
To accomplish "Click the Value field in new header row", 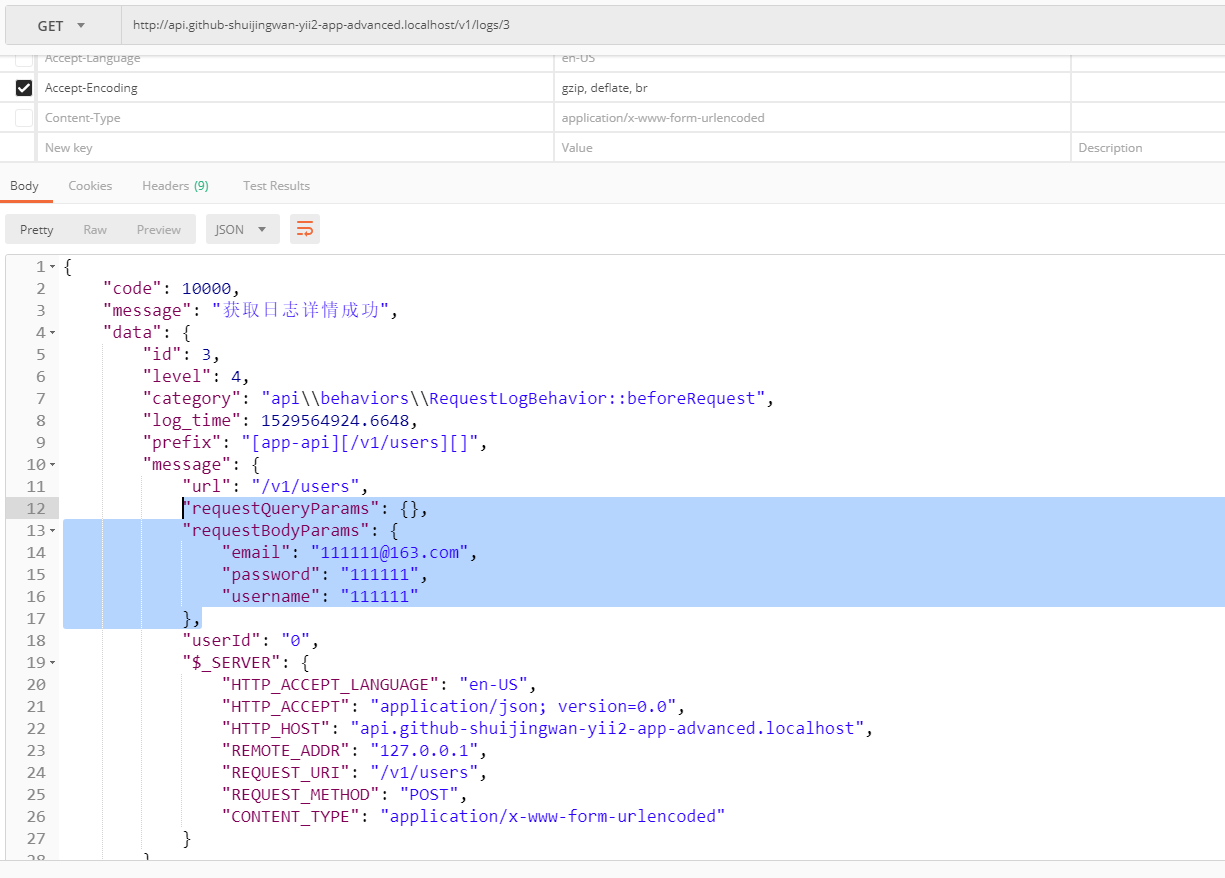I will (x=810, y=148).
